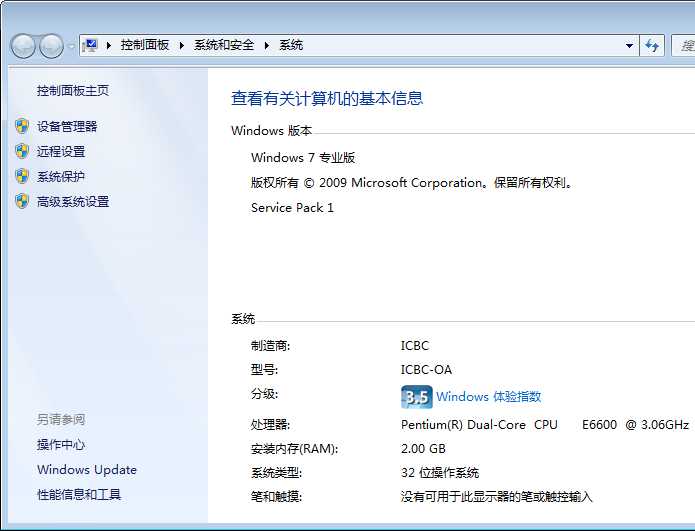Click the refresh button beside the address bar
The height and width of the screenshot is (531, 695).
[x=652, y=45]
